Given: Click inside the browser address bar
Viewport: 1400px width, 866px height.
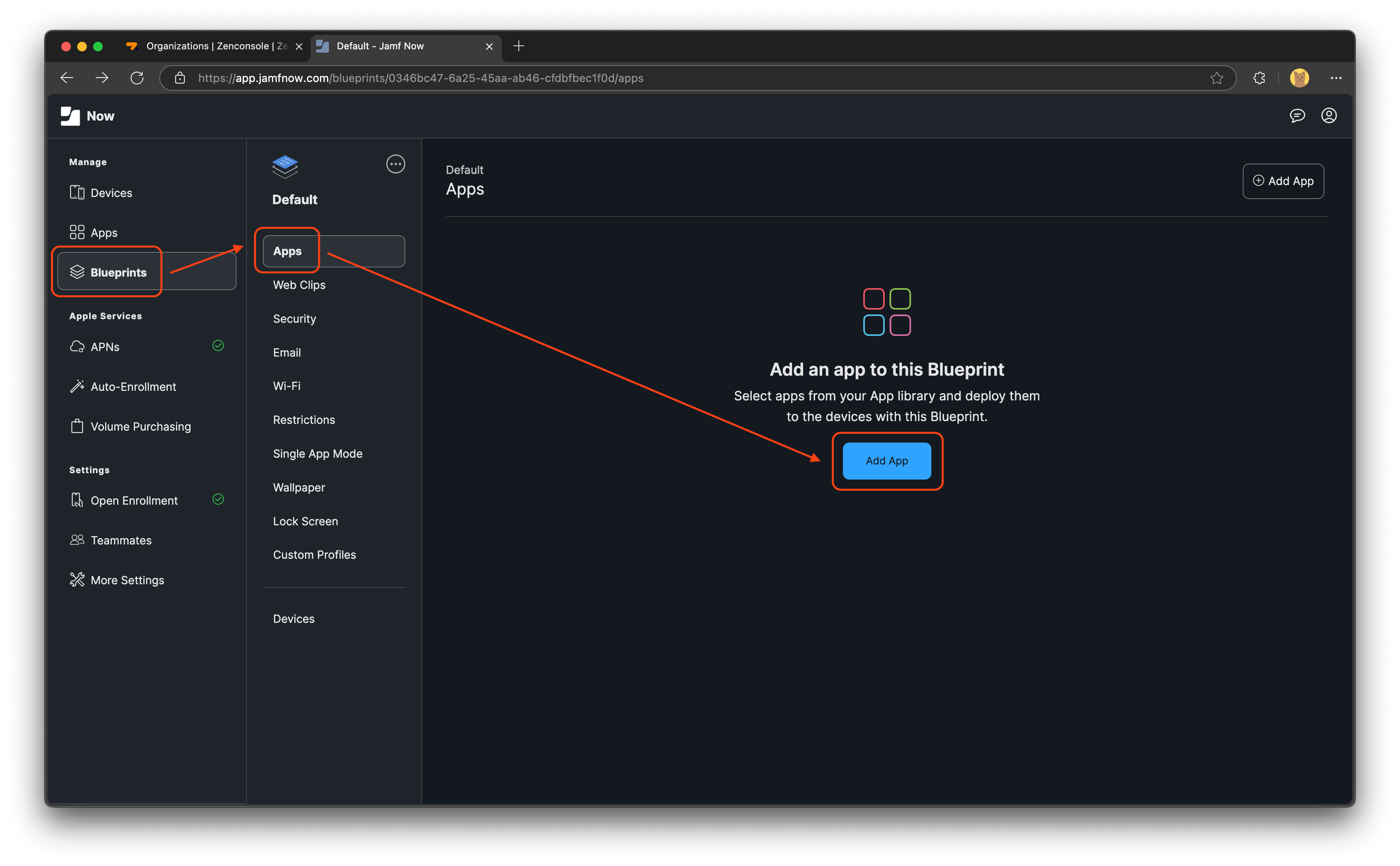Looking at the screenshot, I should pyautogui.click(x=516, y=78).
